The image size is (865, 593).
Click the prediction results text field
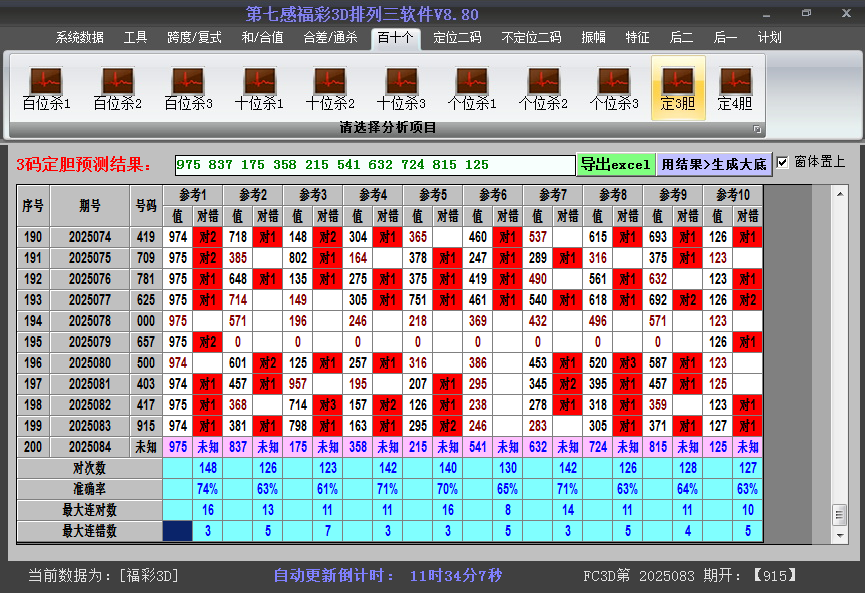[x=375, y=165]
